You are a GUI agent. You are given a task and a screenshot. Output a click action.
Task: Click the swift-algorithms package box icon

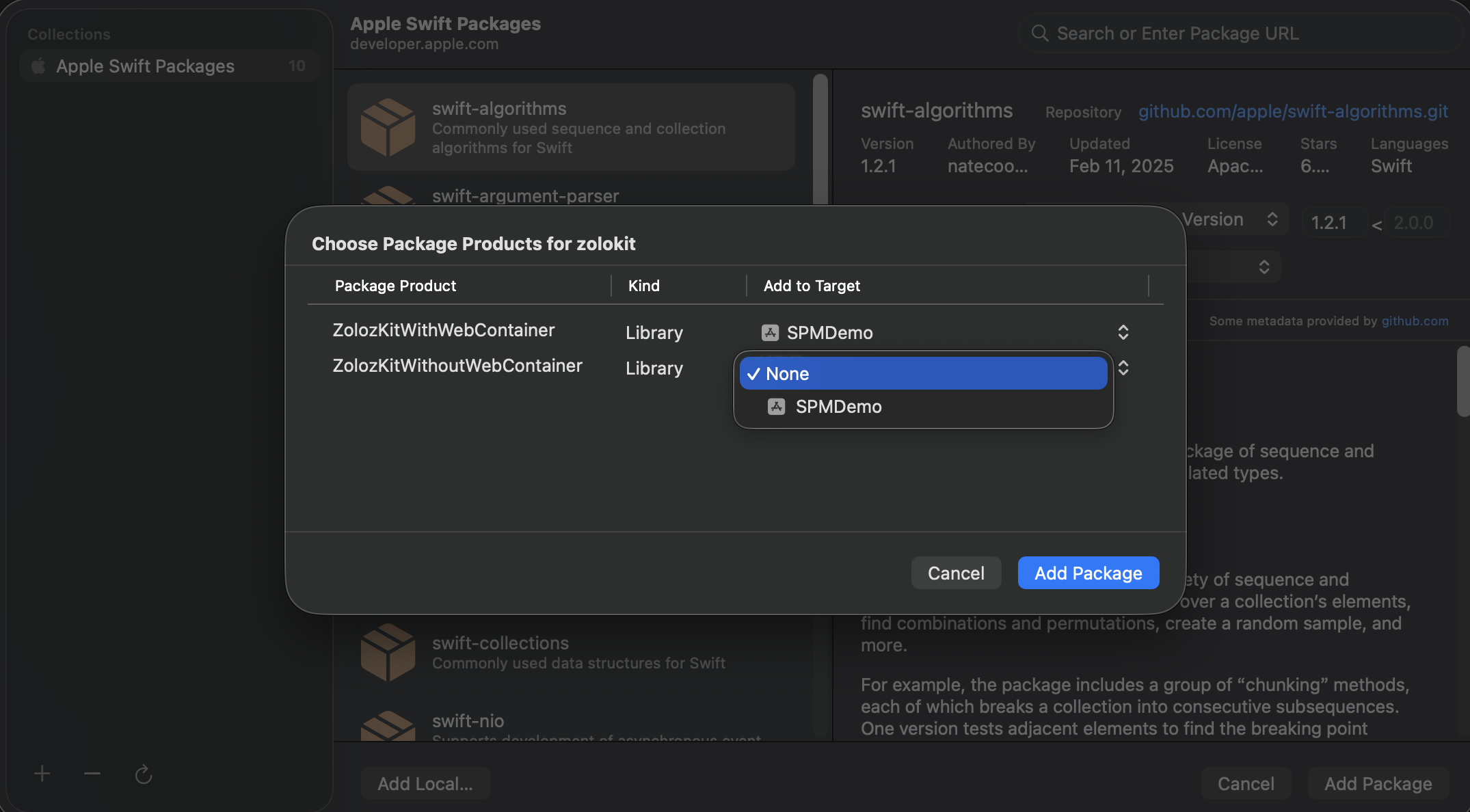[388, 127]
